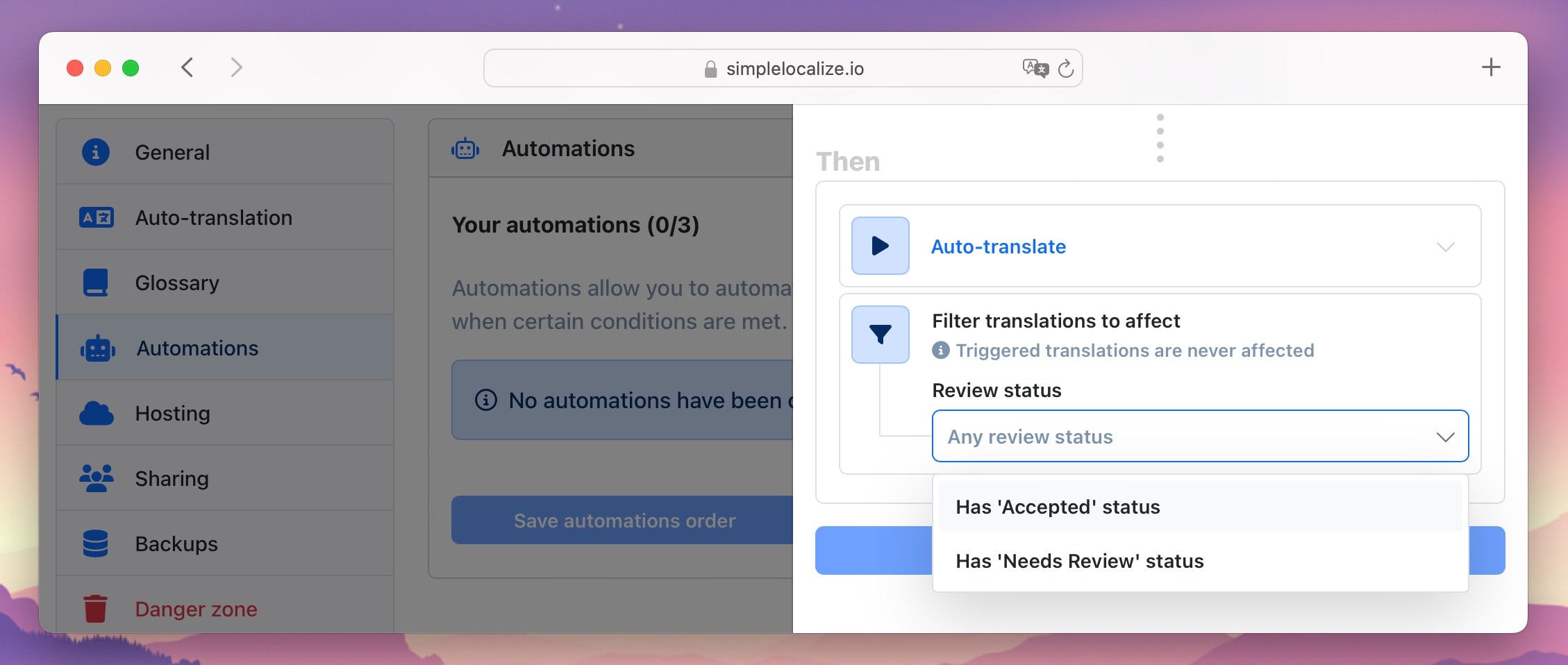Viewport: 1568px width, 665px height.
Task: Click the Then section heading
Action: 848,161
